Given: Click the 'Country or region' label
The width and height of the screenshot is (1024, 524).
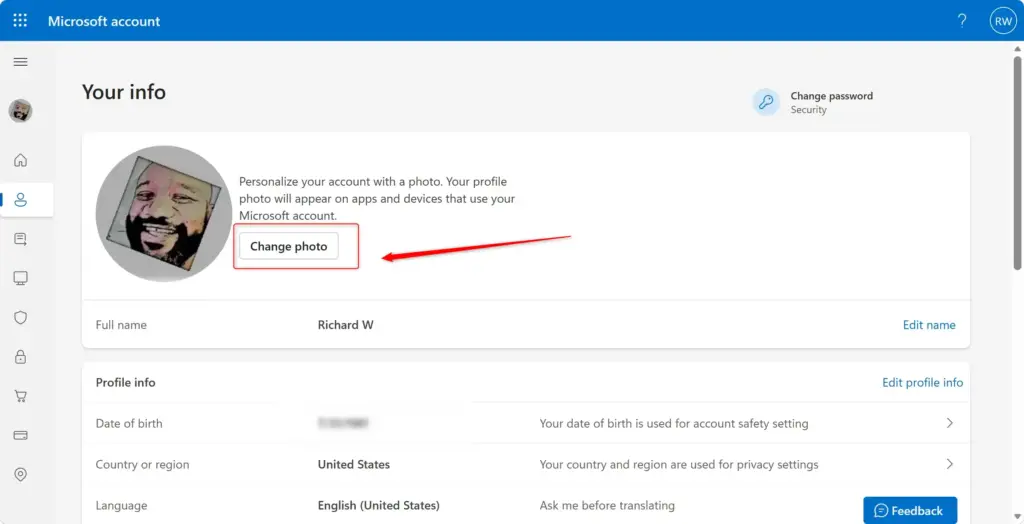Looking at the screenshot, I should [x=142, y=465].
